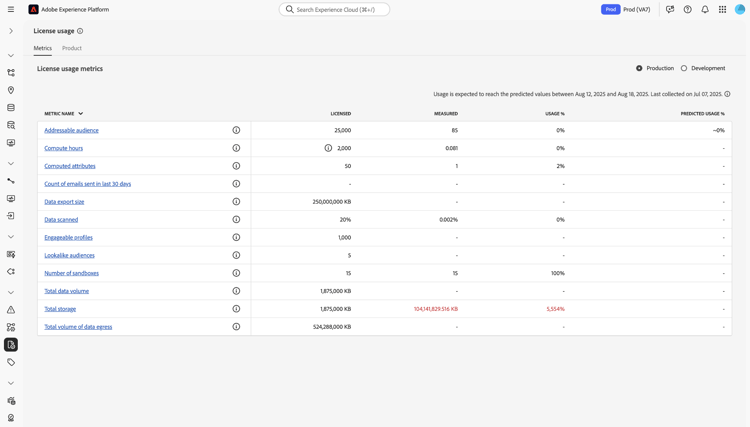Click the red 5,554% usage value
This screenshot has height=427, width=750.
point(555,309)
